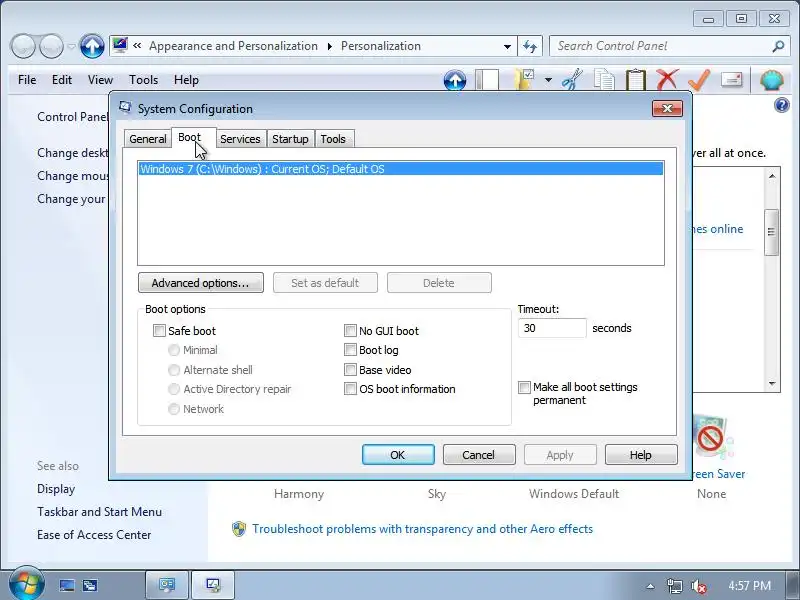Image resolution: width=800 pixels, height=600 pixels.
Task: Expand arrow after Appearance and Personalization breadcrumb
Action: coord(330,46)
